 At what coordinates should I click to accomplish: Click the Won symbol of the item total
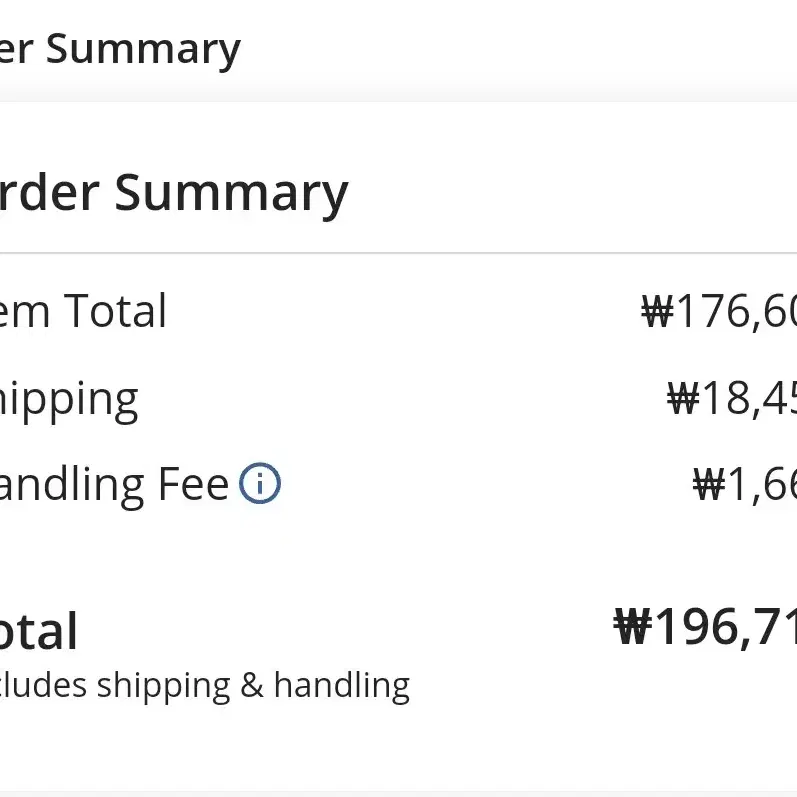tap(658, 310)
